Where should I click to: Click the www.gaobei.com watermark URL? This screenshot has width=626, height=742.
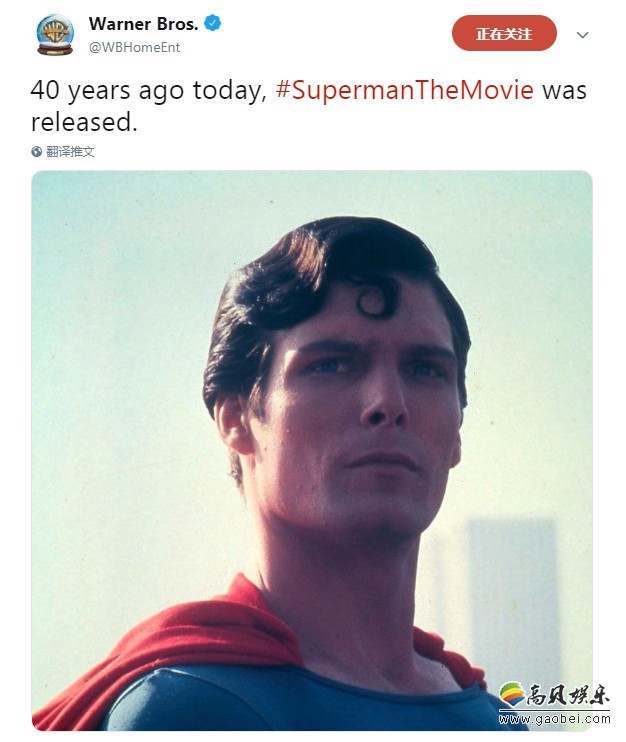click(x=554, y=719)
